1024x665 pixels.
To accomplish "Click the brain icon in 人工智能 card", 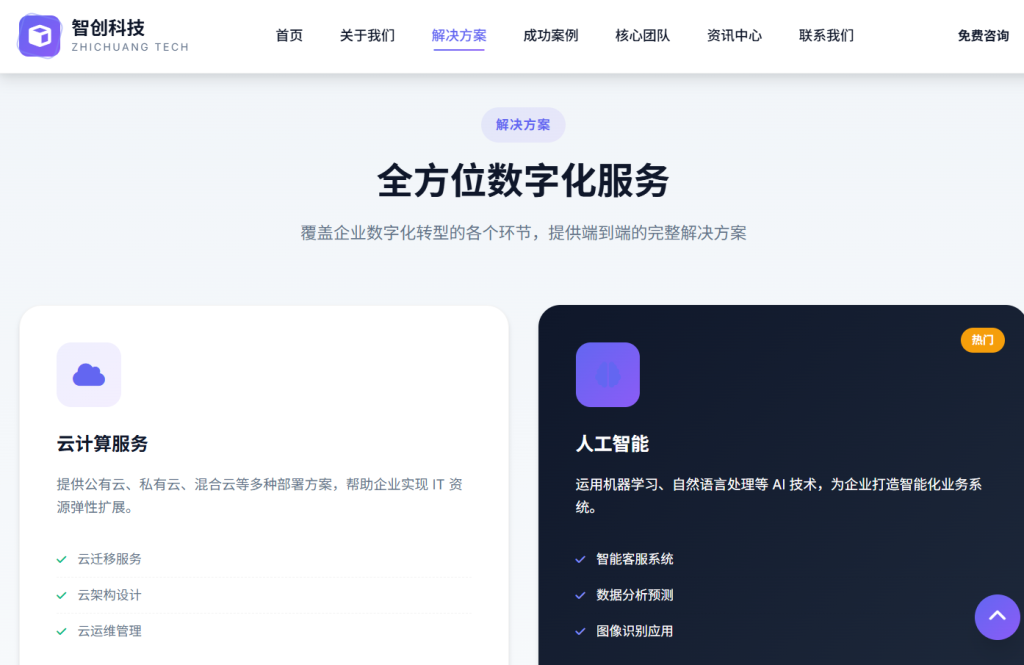I will point(607,375).
